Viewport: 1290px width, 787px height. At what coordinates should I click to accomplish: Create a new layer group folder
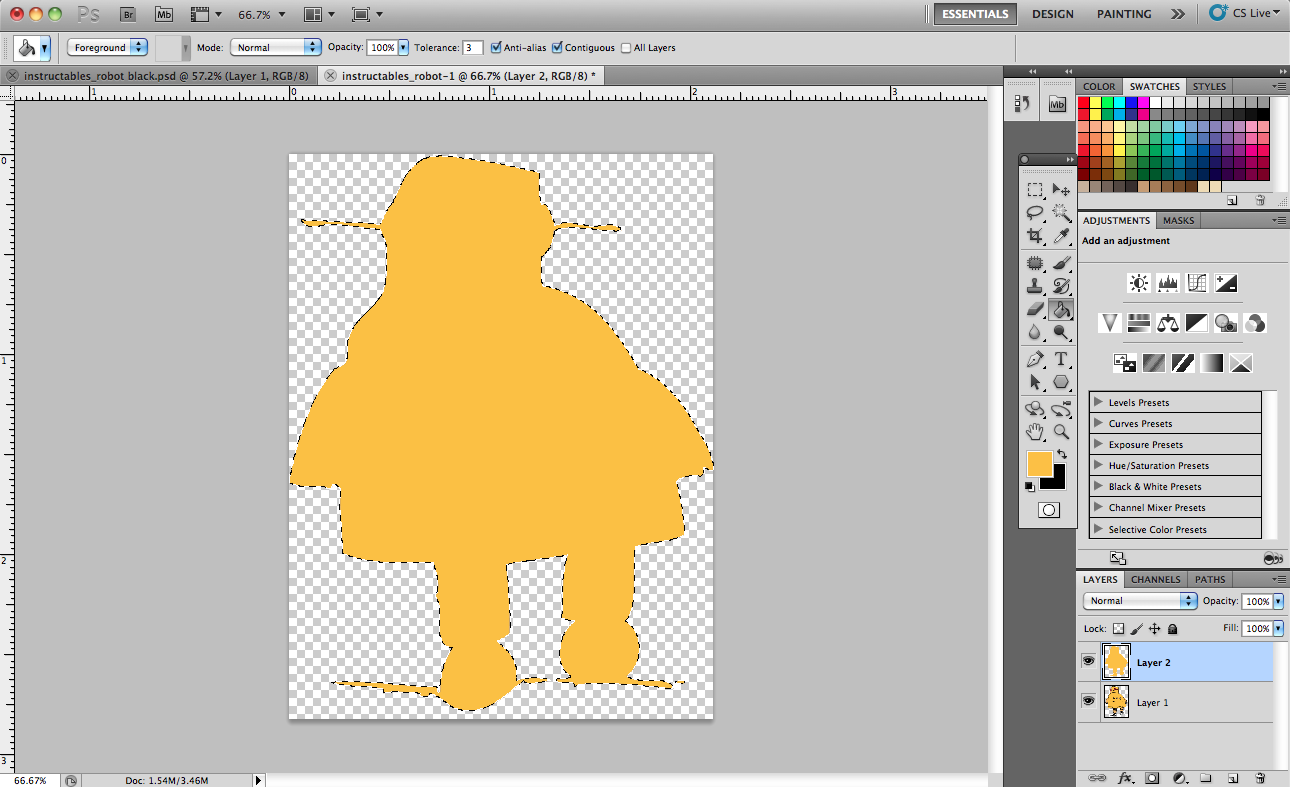(1206, 777)
